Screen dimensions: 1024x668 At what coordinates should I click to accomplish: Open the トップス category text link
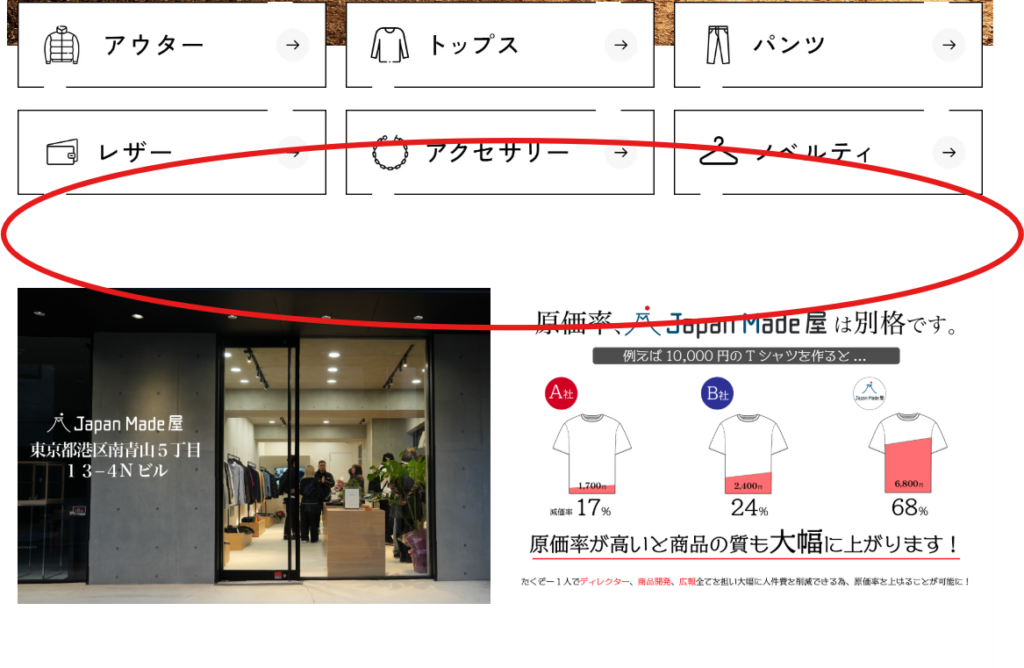(x=473, y=45)
